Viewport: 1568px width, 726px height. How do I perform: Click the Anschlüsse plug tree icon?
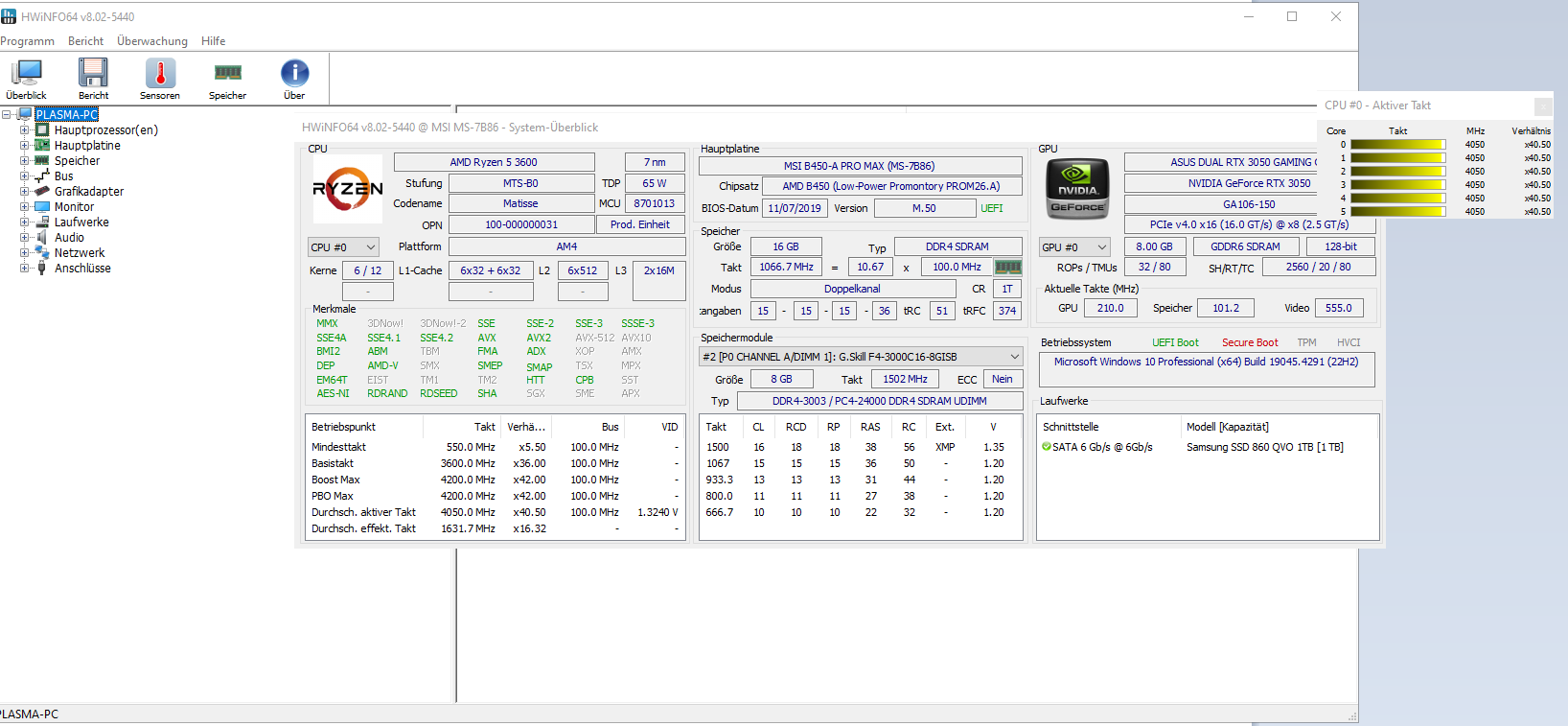pos(42,268)
